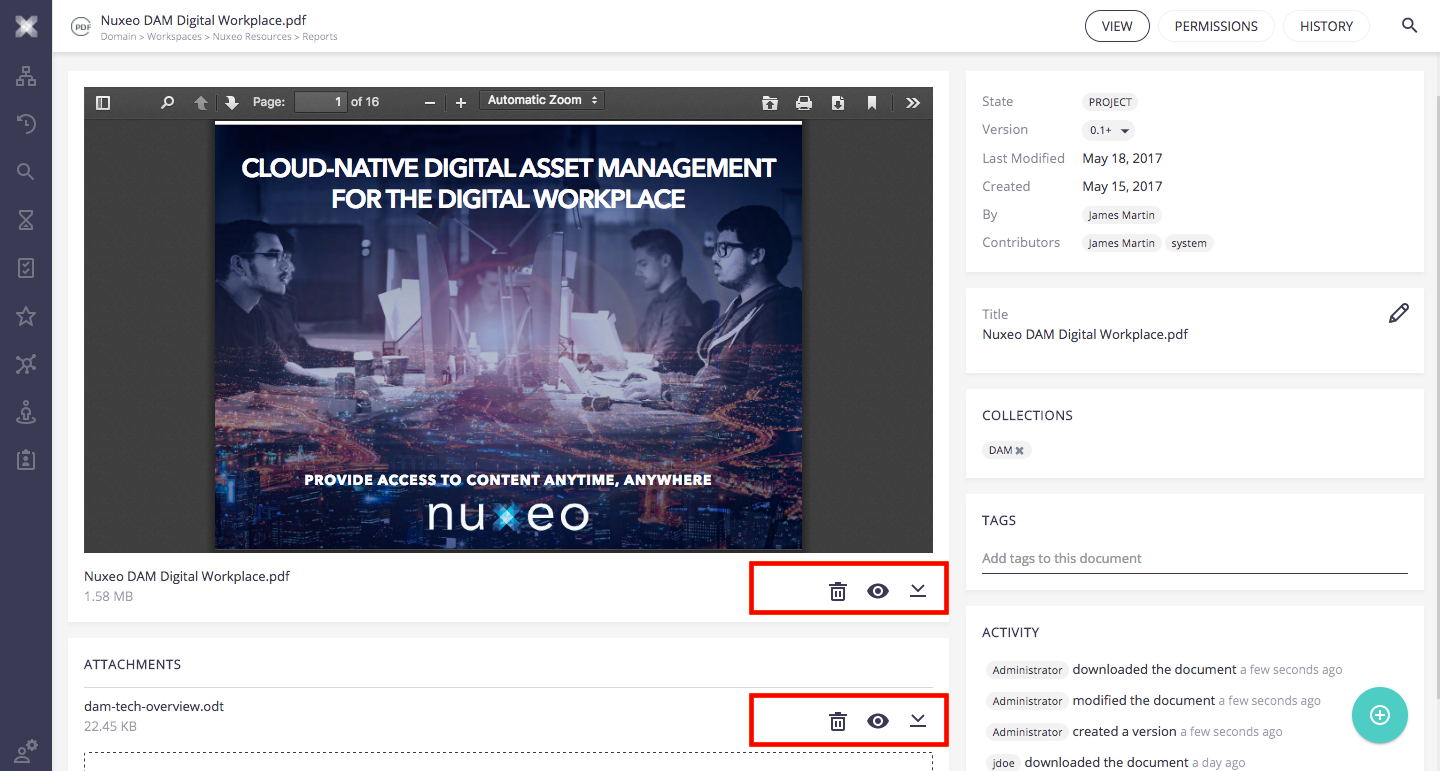Viewport: 1440px width, 771px height.
Task: Open the expired hourglass sidebar icon
Action: coord(26,220)
